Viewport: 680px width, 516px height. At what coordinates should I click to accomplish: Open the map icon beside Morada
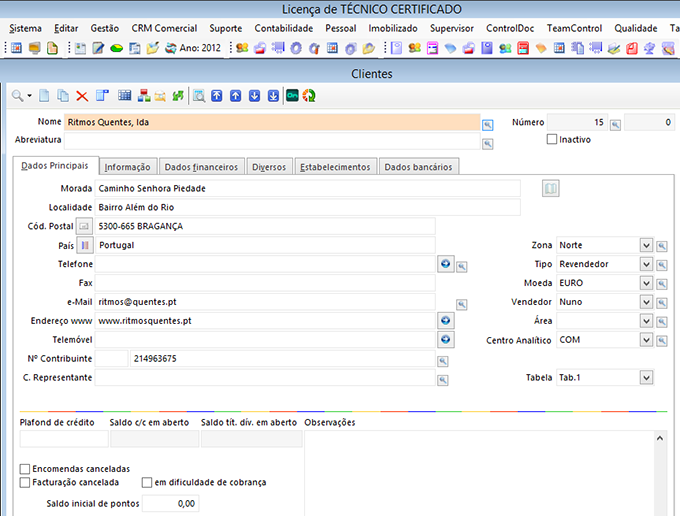(551, 188)
